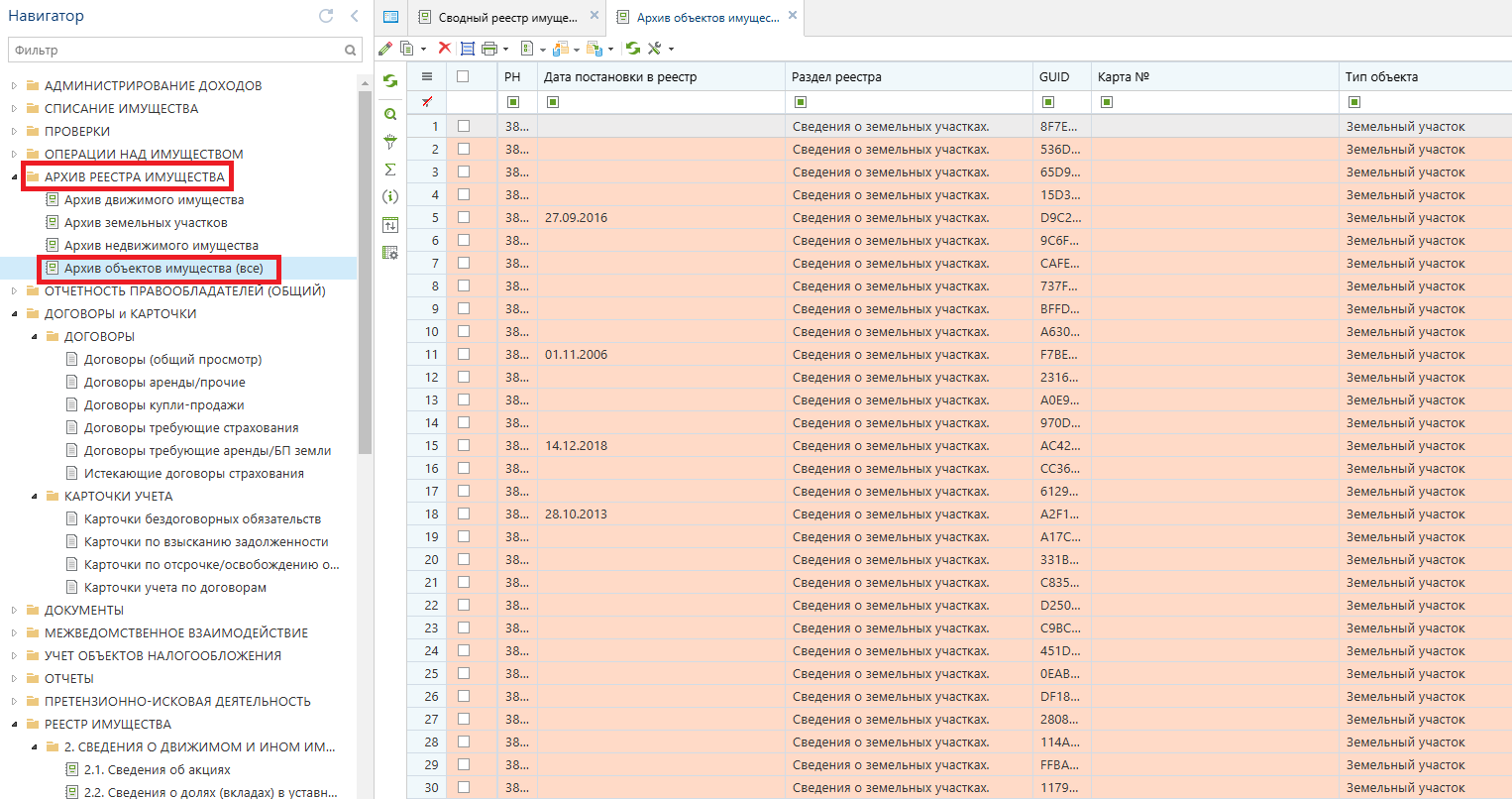Open 2.1. Сведения об акциях item
1512x799 pixels.
pyautogui.click(x=157, y=769)
